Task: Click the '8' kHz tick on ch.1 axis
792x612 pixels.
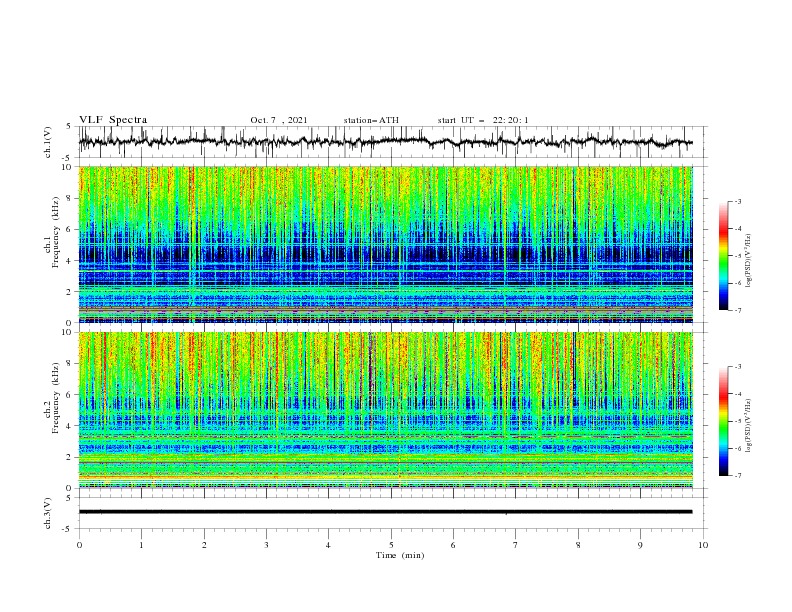Action: click(71, 198)
